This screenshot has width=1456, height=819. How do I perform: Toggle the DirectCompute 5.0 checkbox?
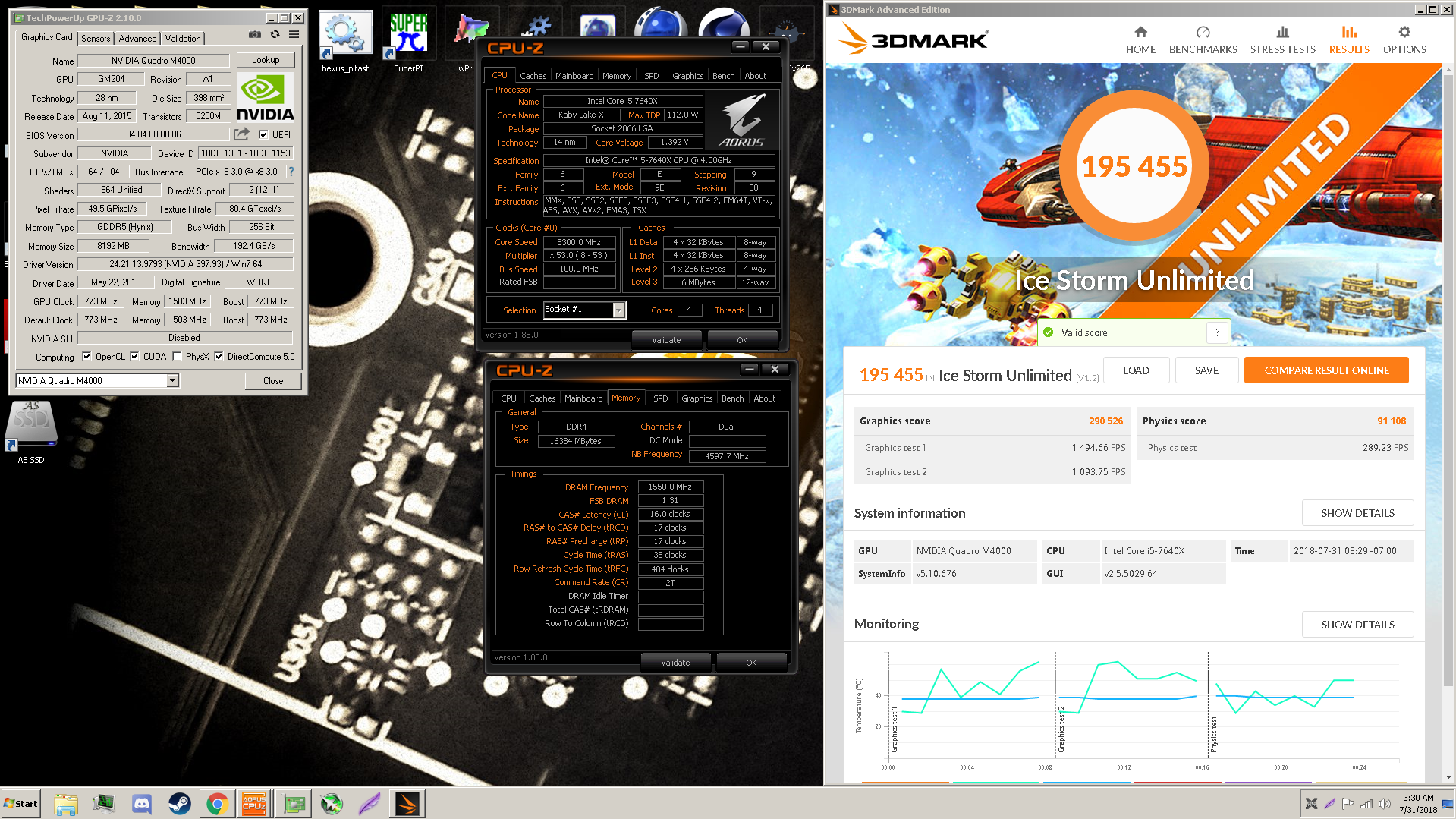click(x=219, y=357)
